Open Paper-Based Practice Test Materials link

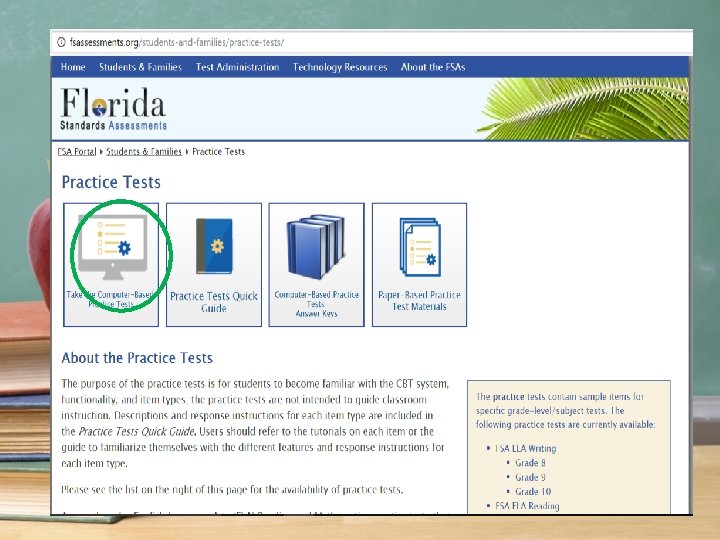[419, 301]
